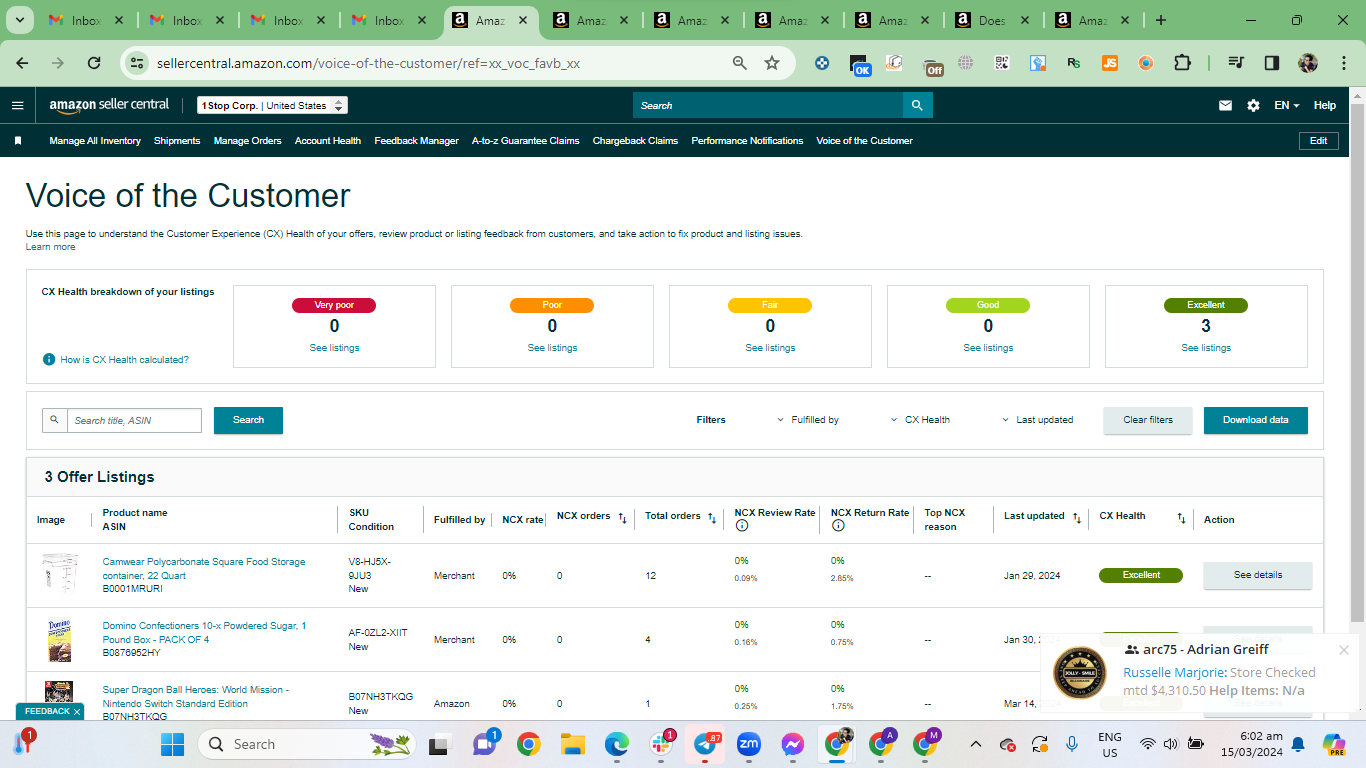
Task: Open Zoom from the taskbar
Action: tap(749, 745)
